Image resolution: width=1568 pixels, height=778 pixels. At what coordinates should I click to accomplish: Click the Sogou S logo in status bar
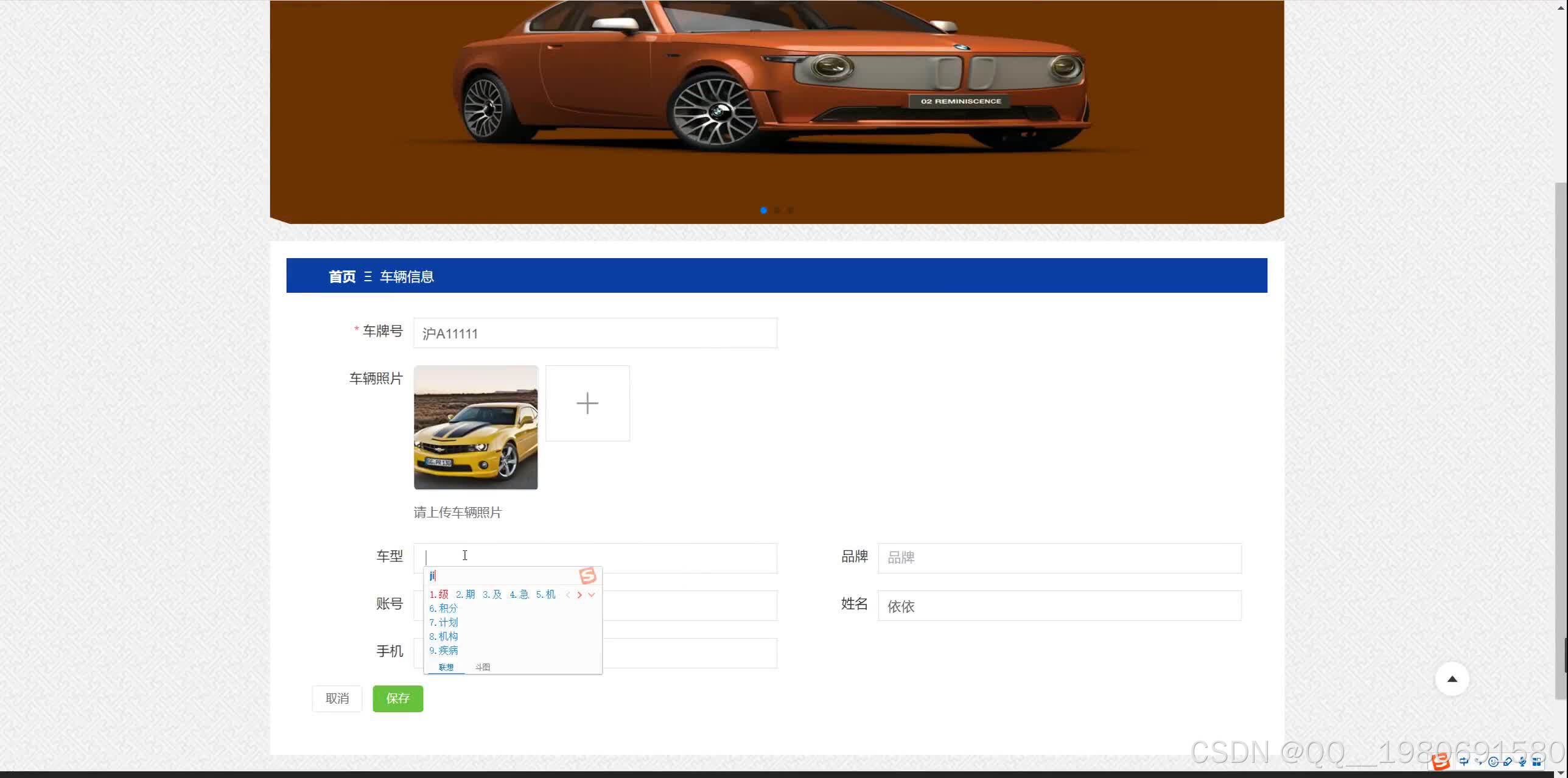(x=1440, y=762)
